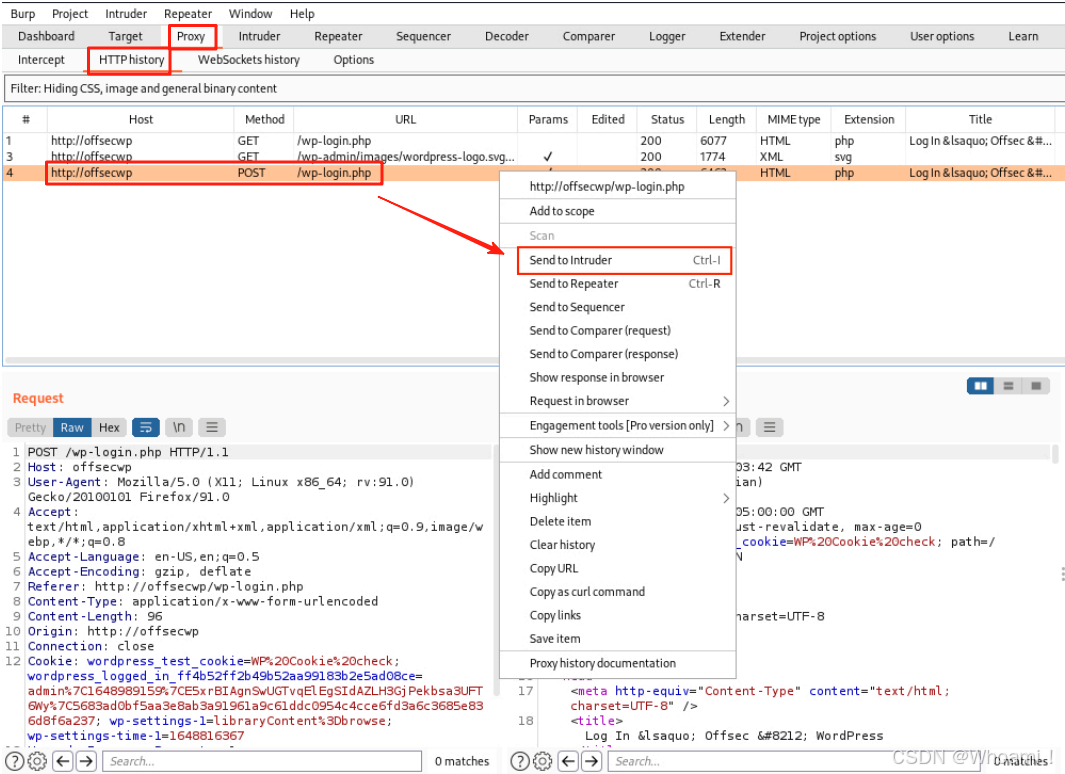Switch to the Target tab
The height and width of the screenshot is (774, 1065).
pyautogui.click(x=126, y=37)
